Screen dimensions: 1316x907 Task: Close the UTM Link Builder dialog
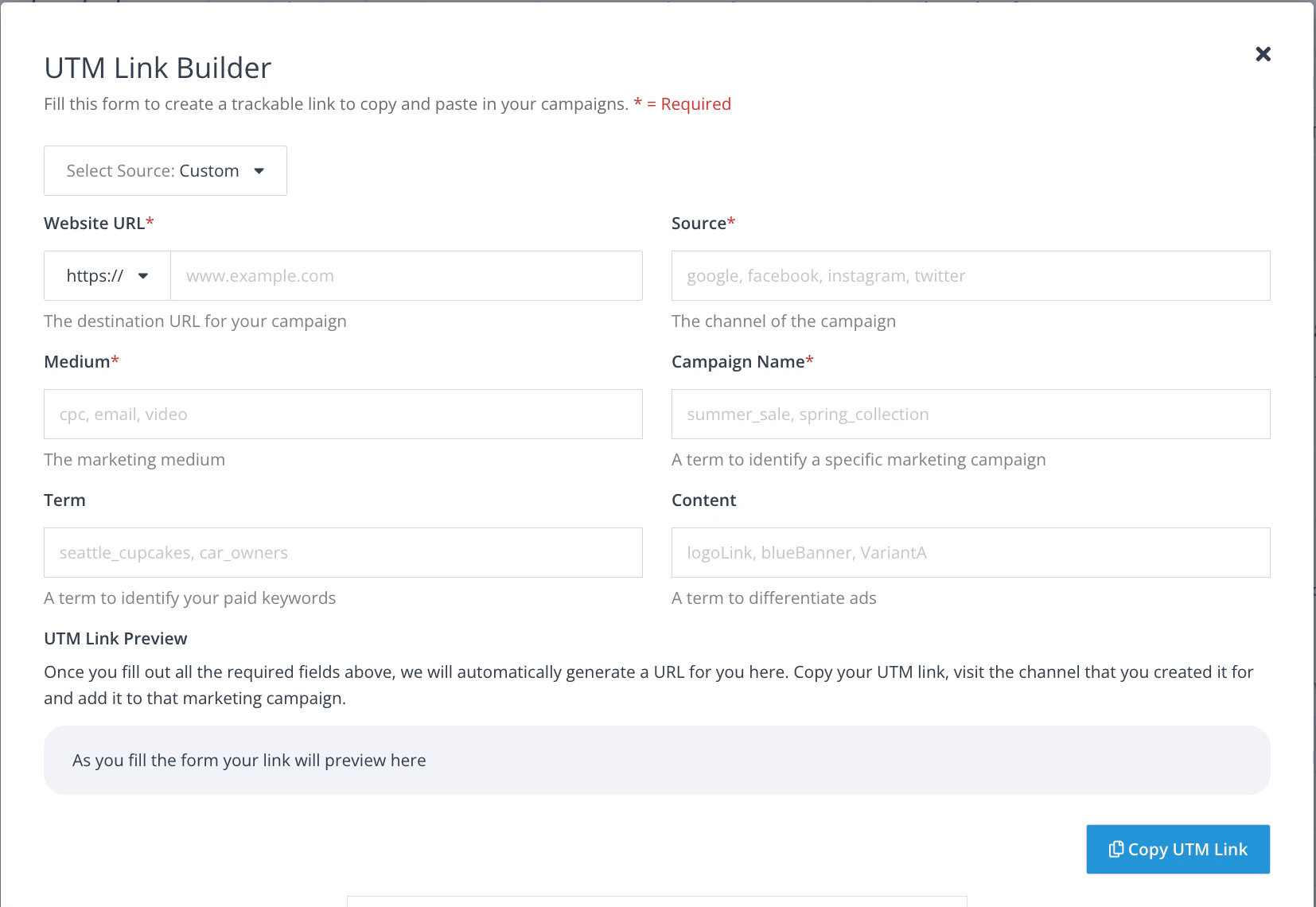pos(1263,54)
